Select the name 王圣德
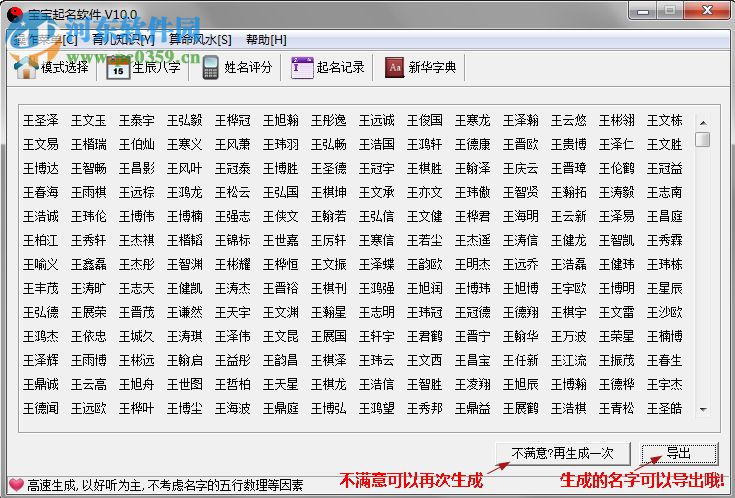This screenshot has width=735, height=498. 329,168
